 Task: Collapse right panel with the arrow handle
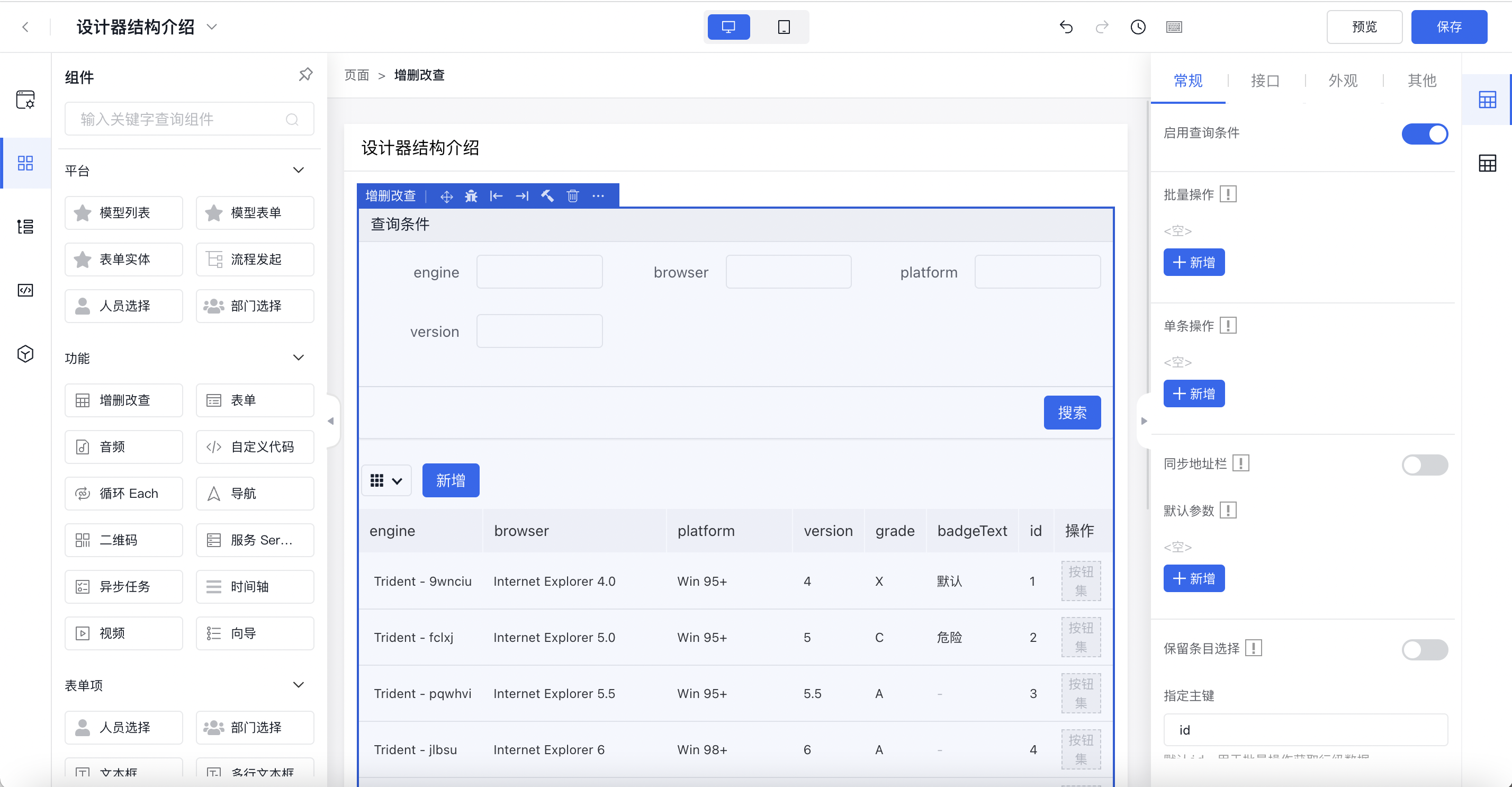click(1144, 421)
